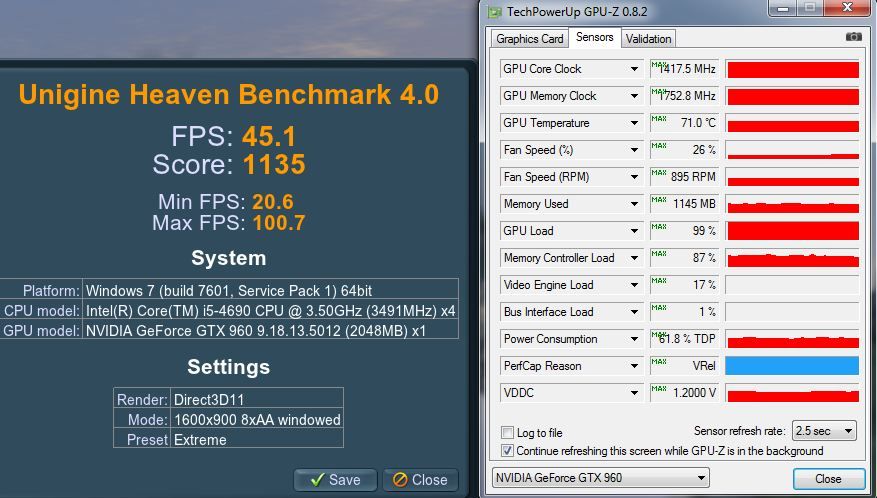Screen dimensions: 877x498
Task: Open the GPU Load sensor dropdown
Action: 634,231
